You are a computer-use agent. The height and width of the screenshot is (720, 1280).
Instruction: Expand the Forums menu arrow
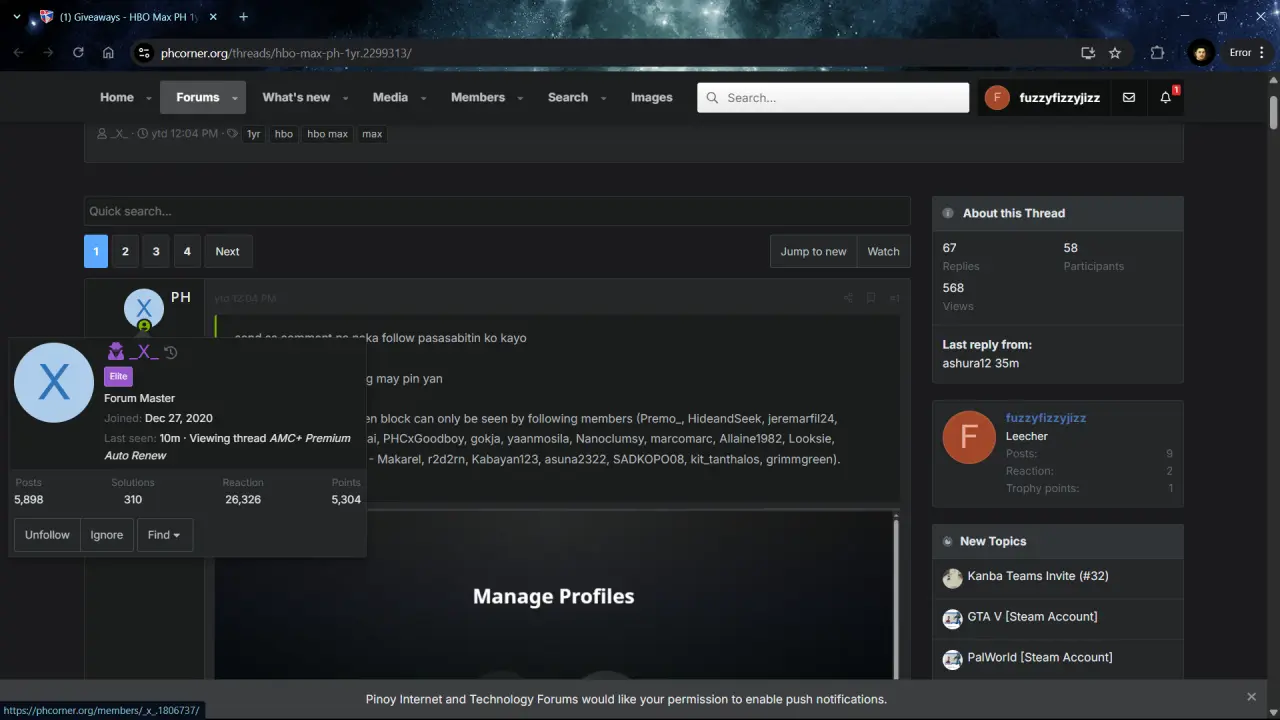235,98
